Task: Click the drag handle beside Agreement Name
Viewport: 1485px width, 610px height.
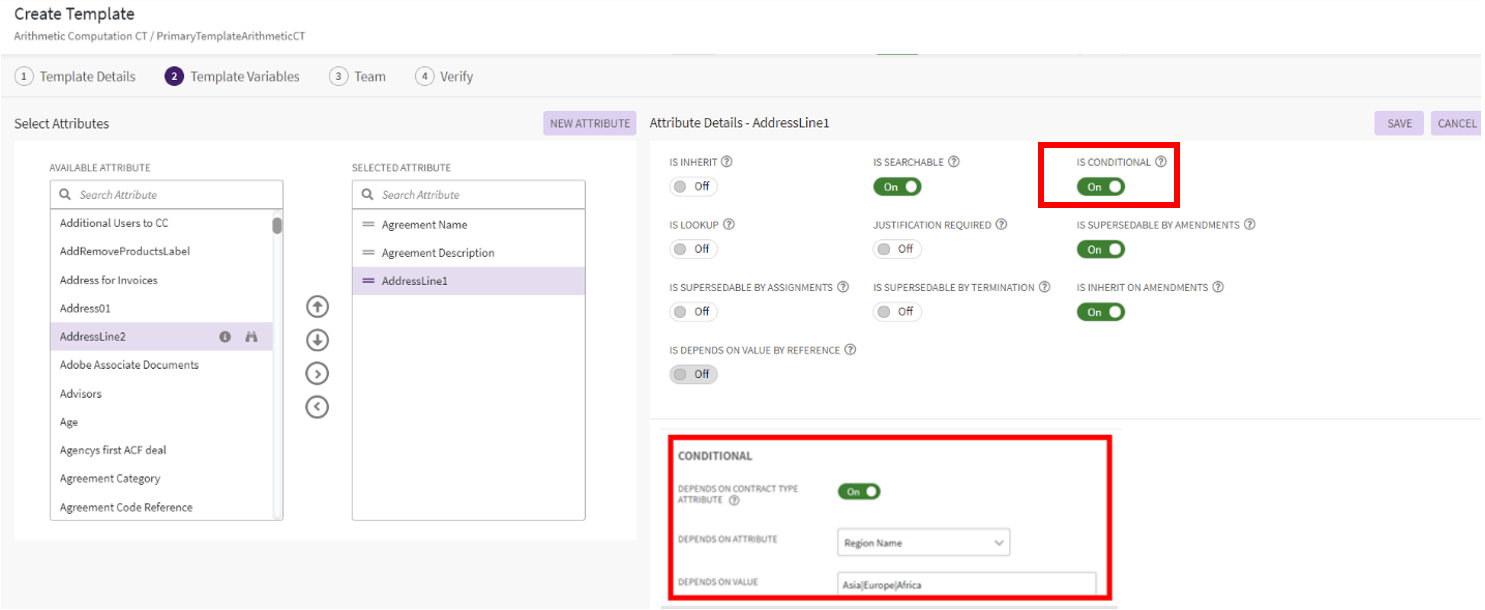Action: 368,225
